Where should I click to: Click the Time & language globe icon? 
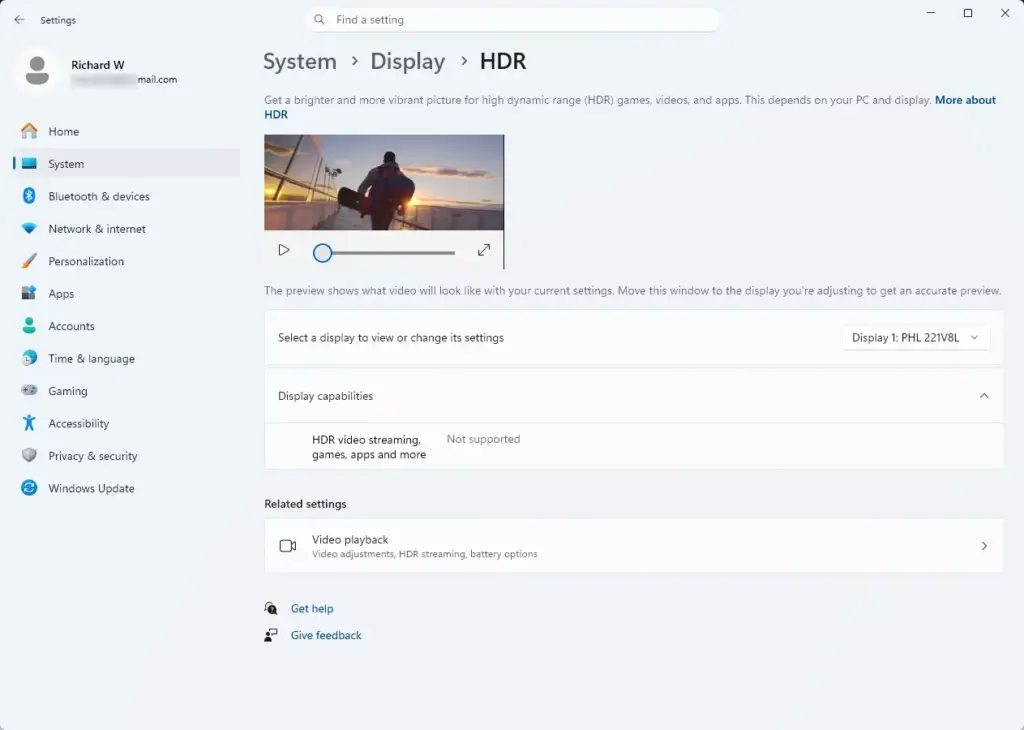(29, 358)
